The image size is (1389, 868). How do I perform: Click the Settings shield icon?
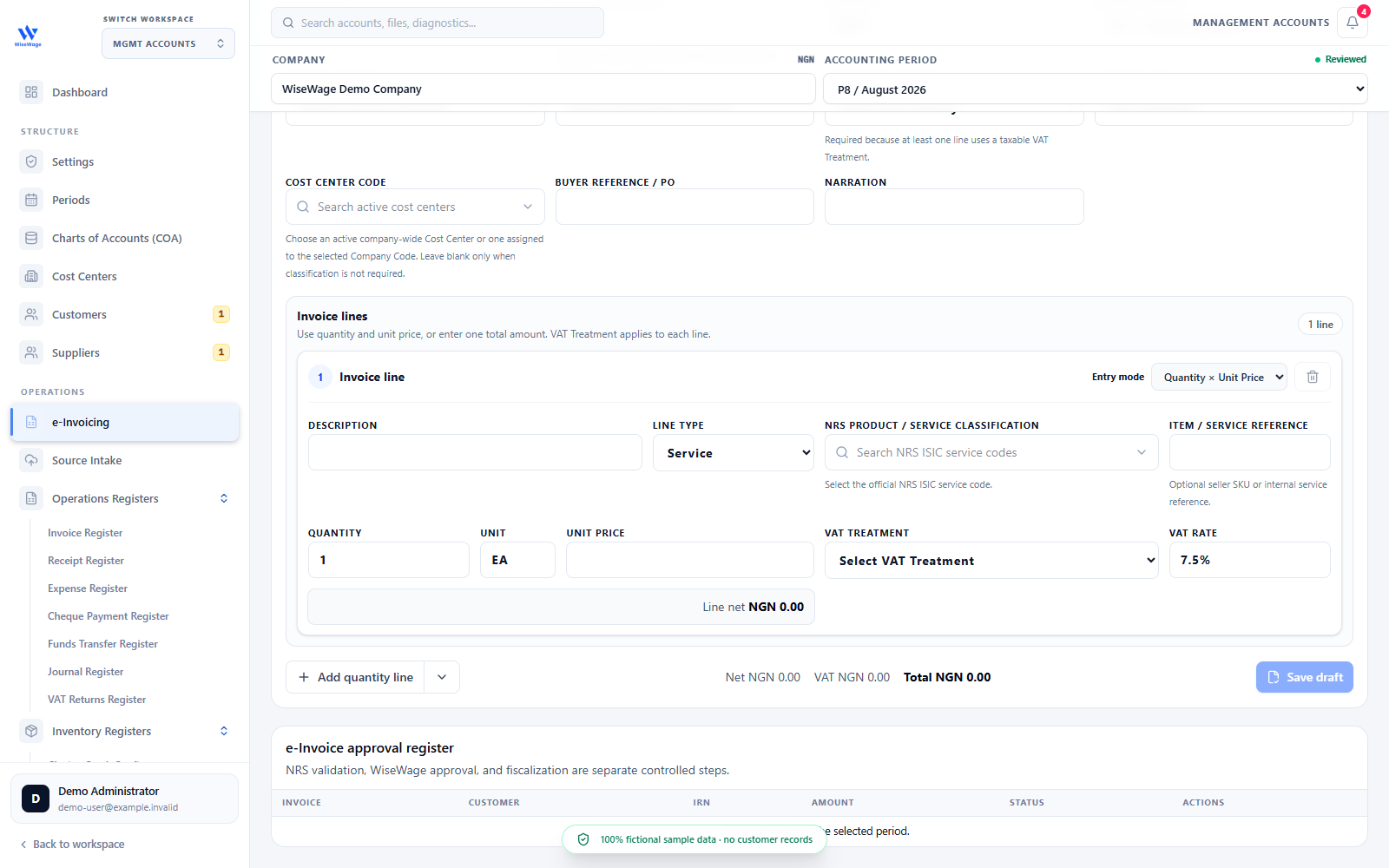click(31, 161)
